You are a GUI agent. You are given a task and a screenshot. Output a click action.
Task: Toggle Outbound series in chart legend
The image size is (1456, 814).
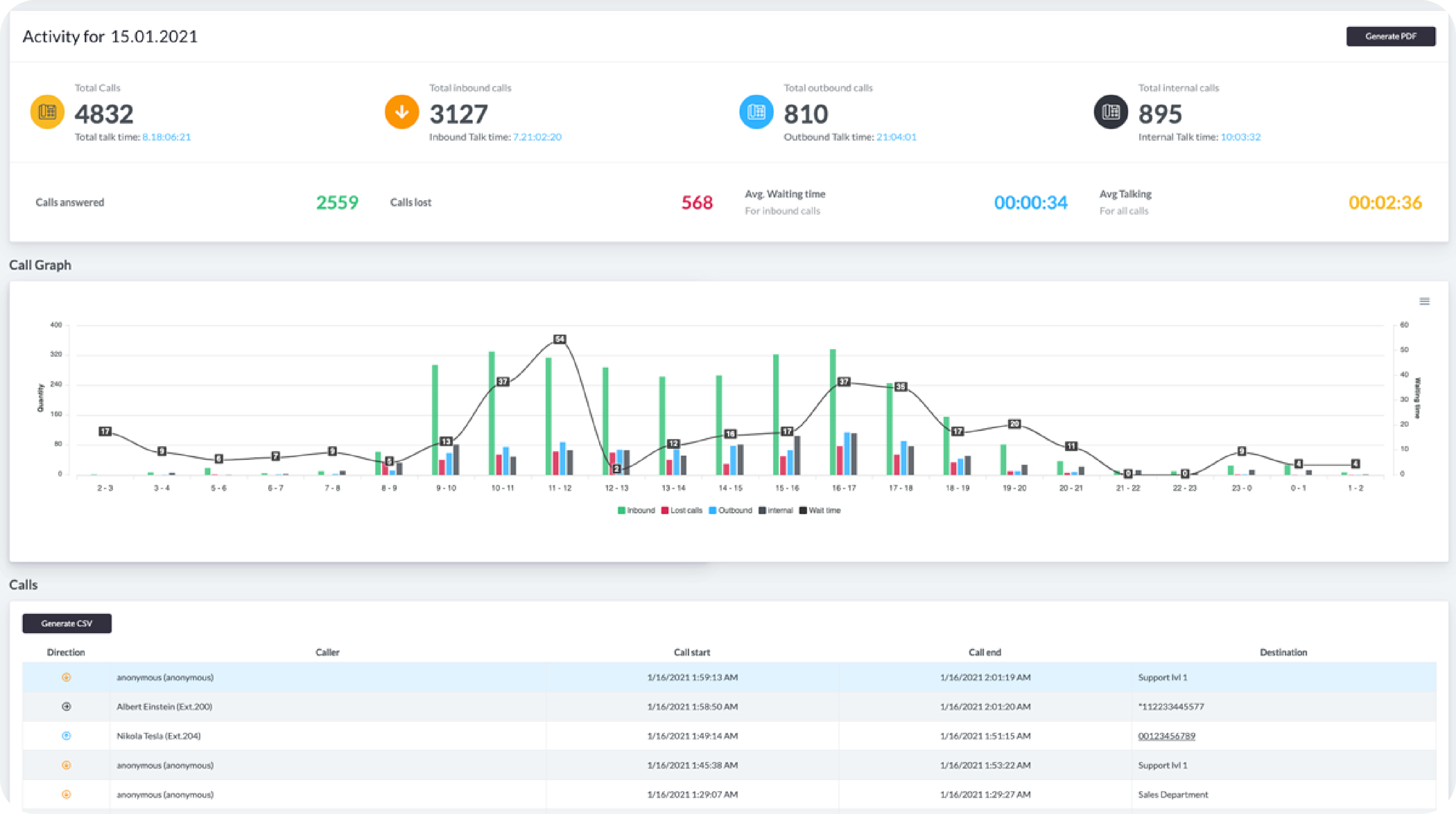(731, 510)
